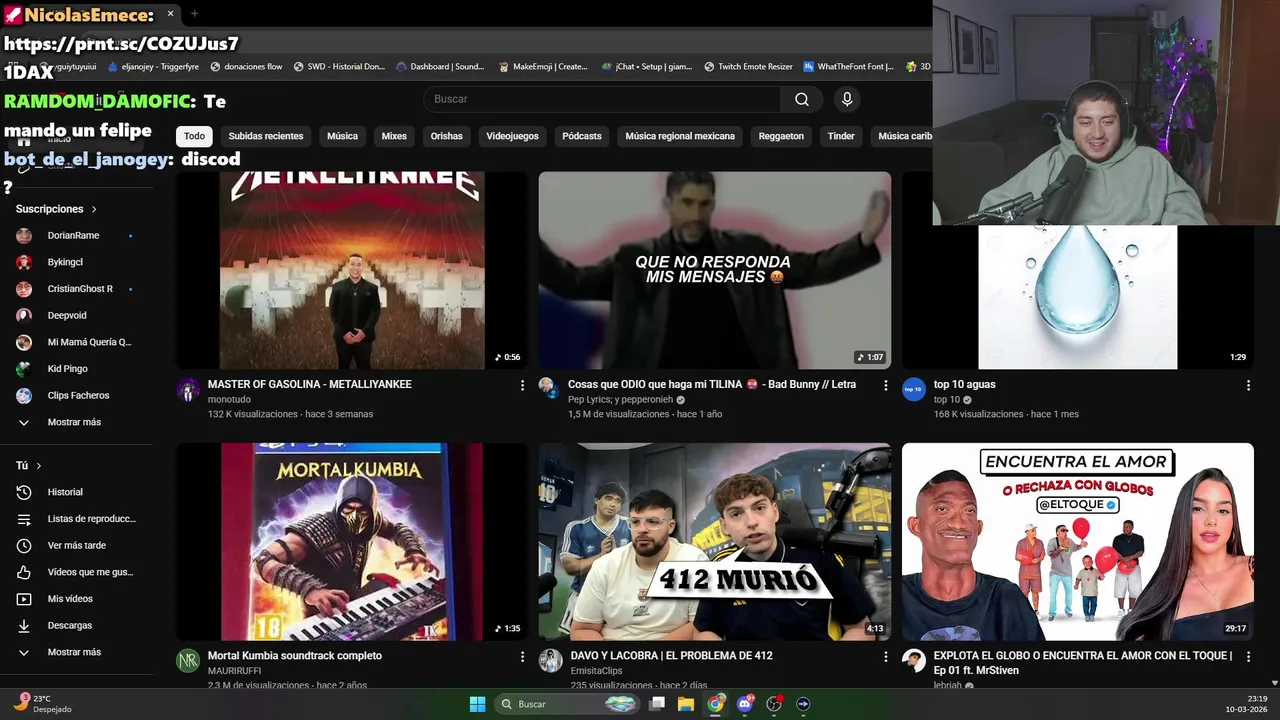Click the YouTube search magnifier button
This screenshot has height=720, width=1280.
801,99
